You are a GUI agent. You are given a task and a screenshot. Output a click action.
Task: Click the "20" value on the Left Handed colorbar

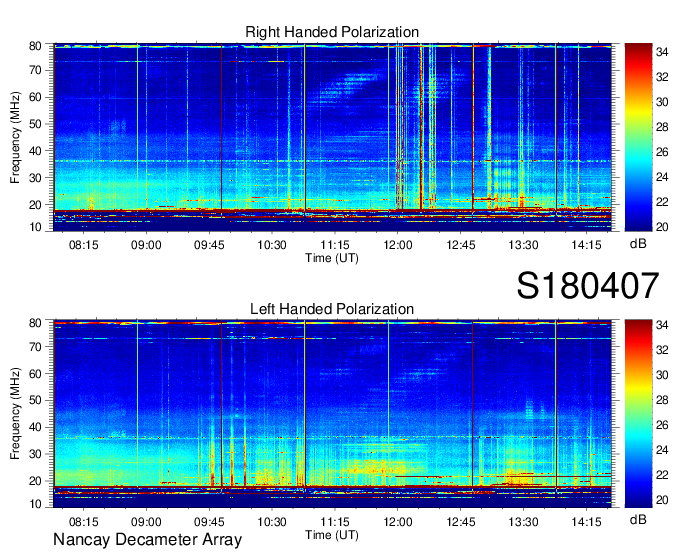pyautogui.click(x=662, y=500)
